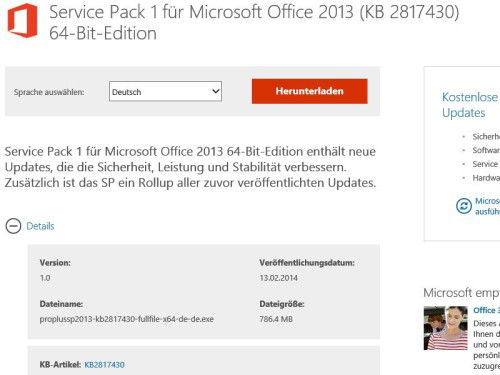Click the Details link text

click(40, 226)
